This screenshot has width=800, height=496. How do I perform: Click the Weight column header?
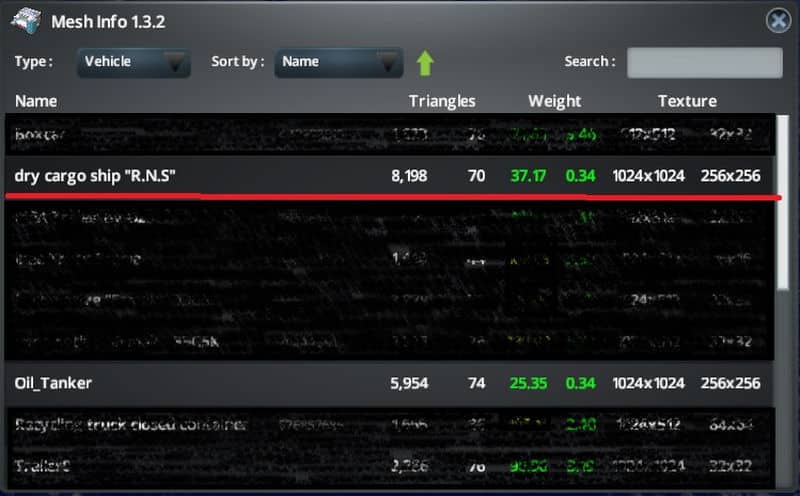(554, 101)
